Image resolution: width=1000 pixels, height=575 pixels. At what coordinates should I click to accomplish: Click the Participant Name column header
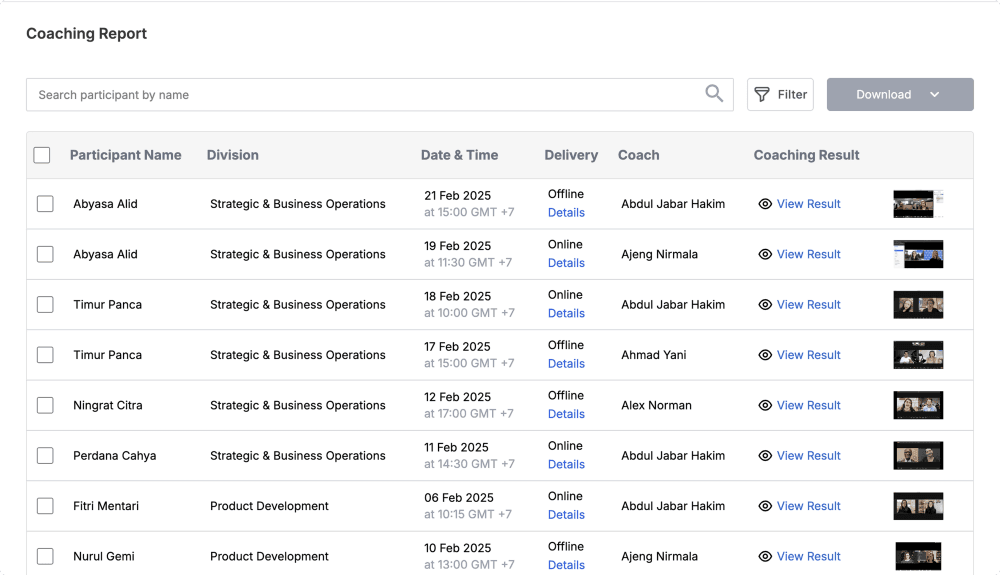pyautogui.click(x=126, y=155)
